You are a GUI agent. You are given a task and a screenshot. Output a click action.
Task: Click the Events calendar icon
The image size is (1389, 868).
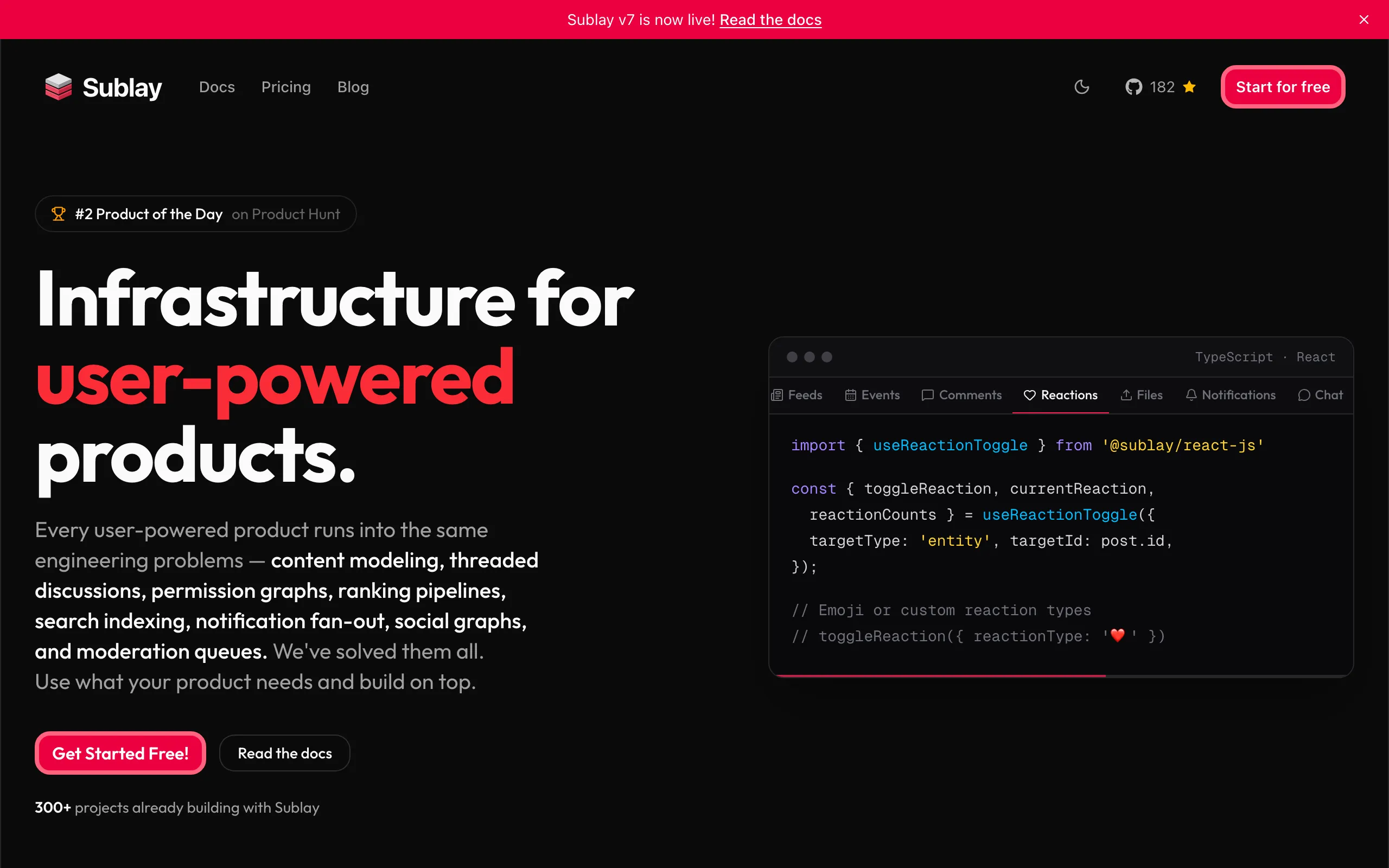tap(851, 395)
